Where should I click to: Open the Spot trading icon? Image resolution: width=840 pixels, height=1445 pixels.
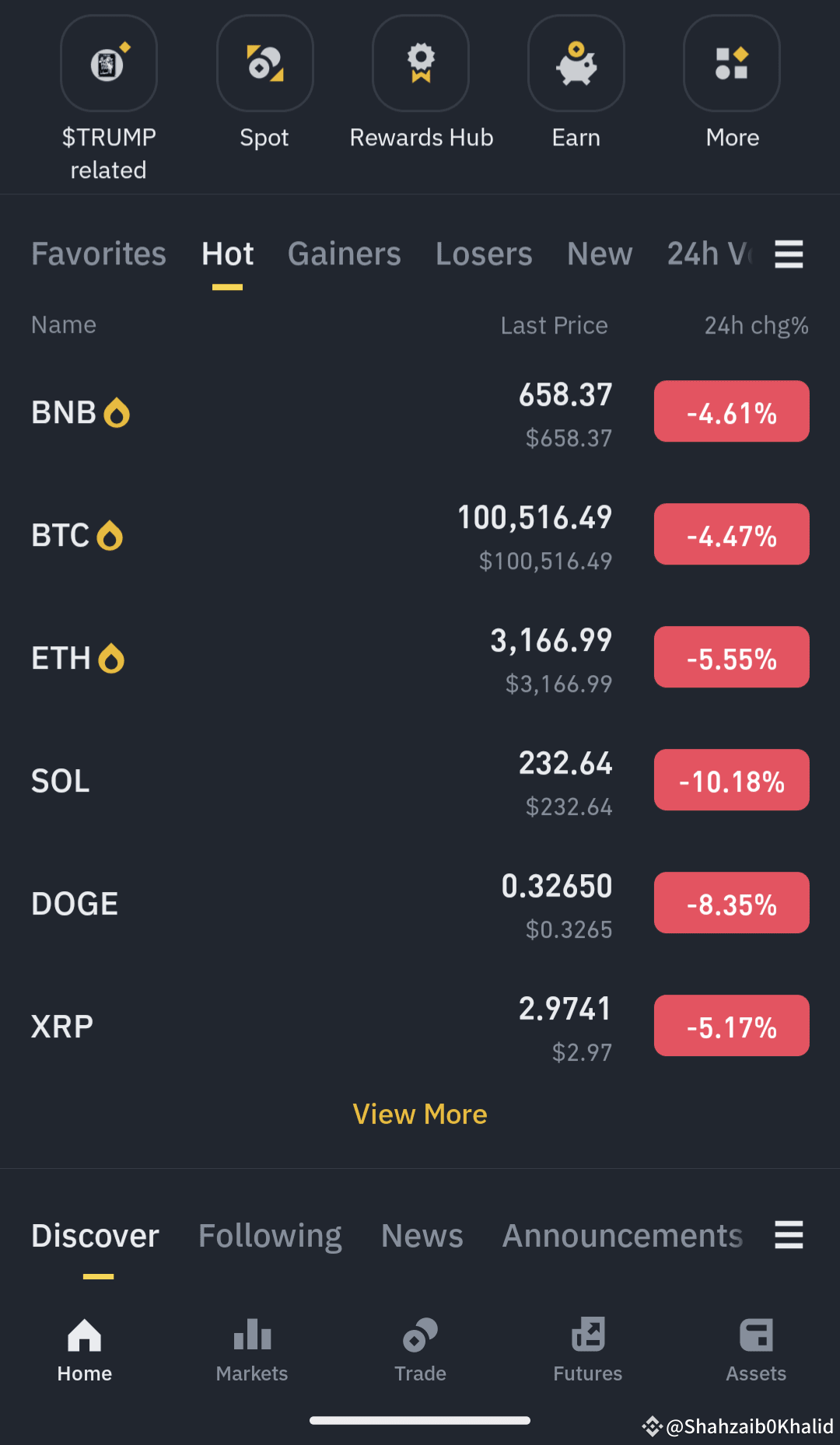tap(265, 64)
